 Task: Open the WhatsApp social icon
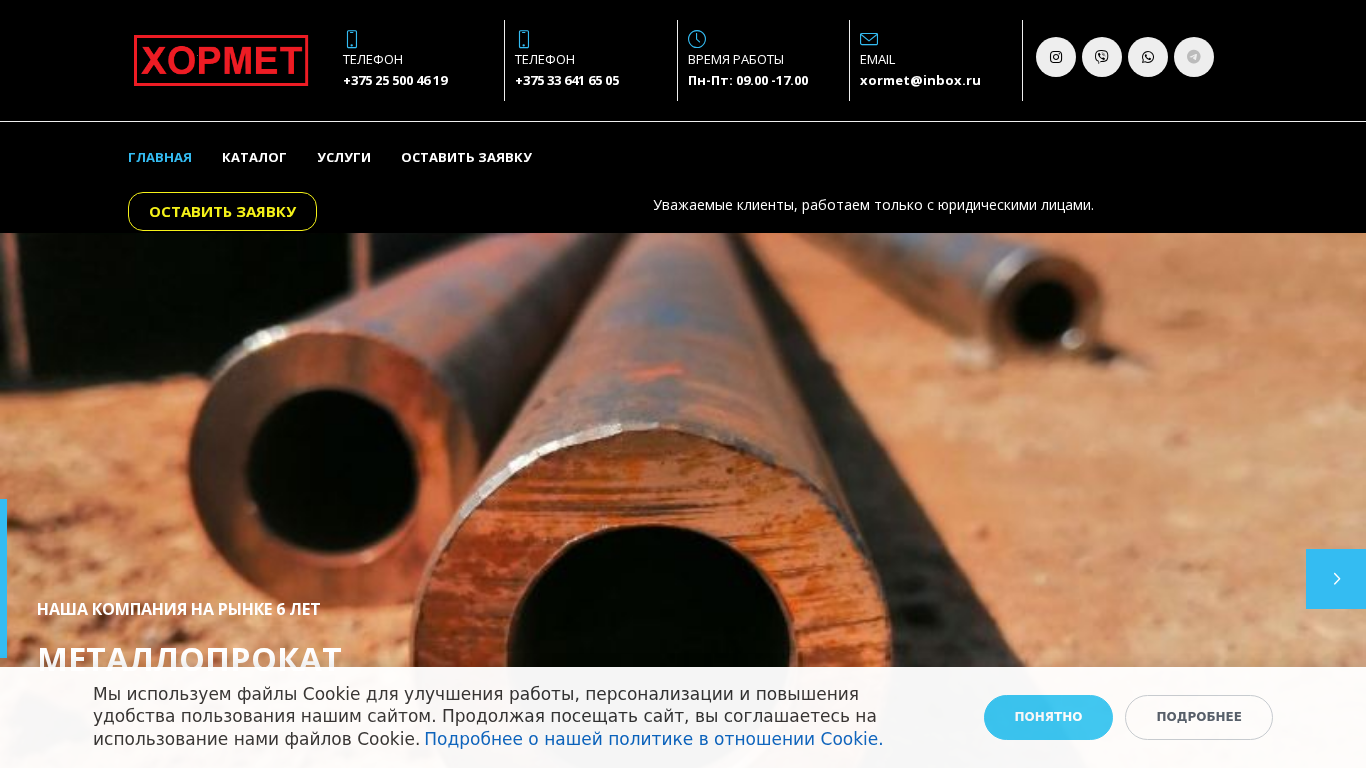coord(1148,57)
